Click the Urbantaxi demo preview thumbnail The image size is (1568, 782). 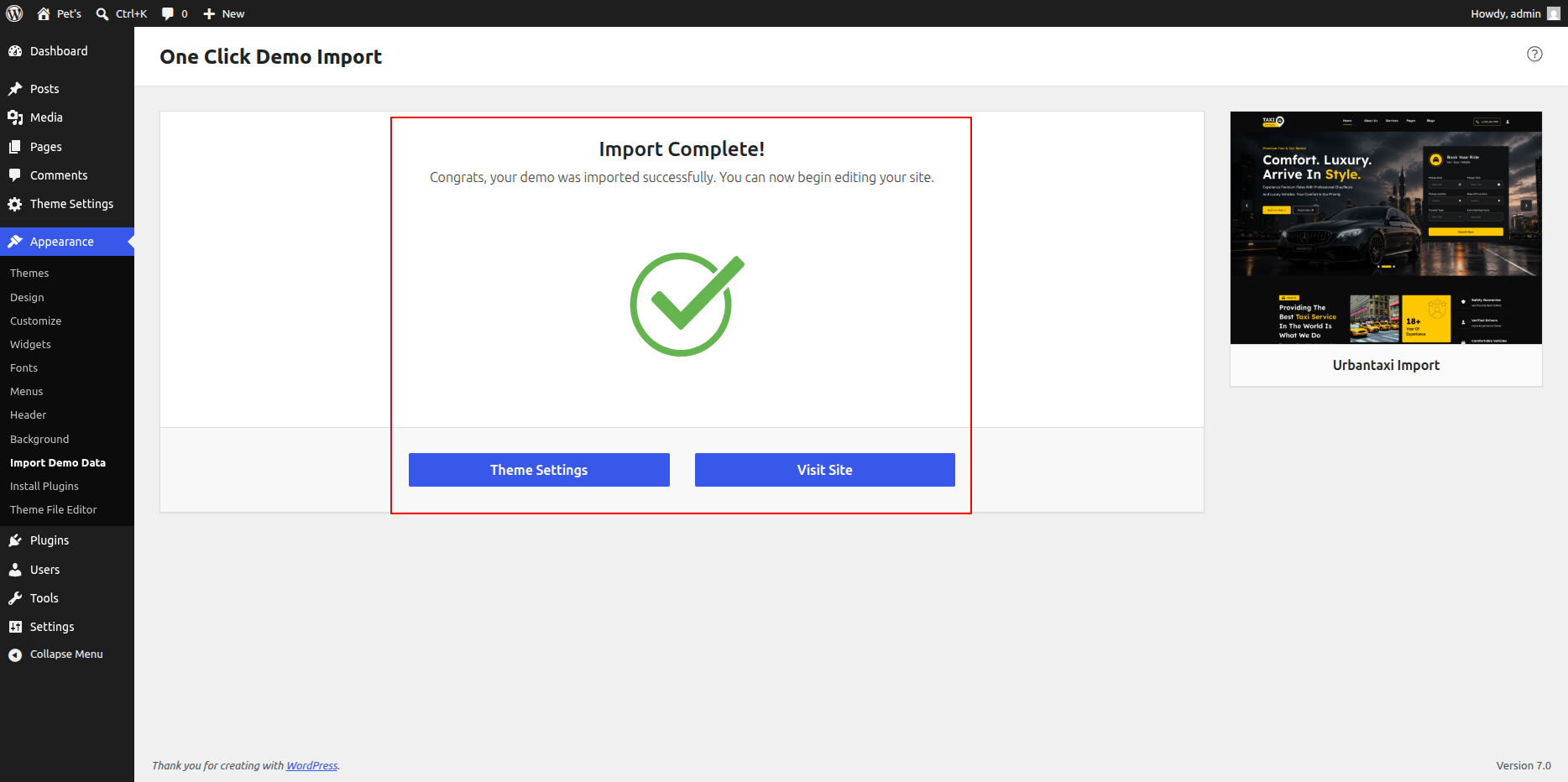(x=1386, y=227)
